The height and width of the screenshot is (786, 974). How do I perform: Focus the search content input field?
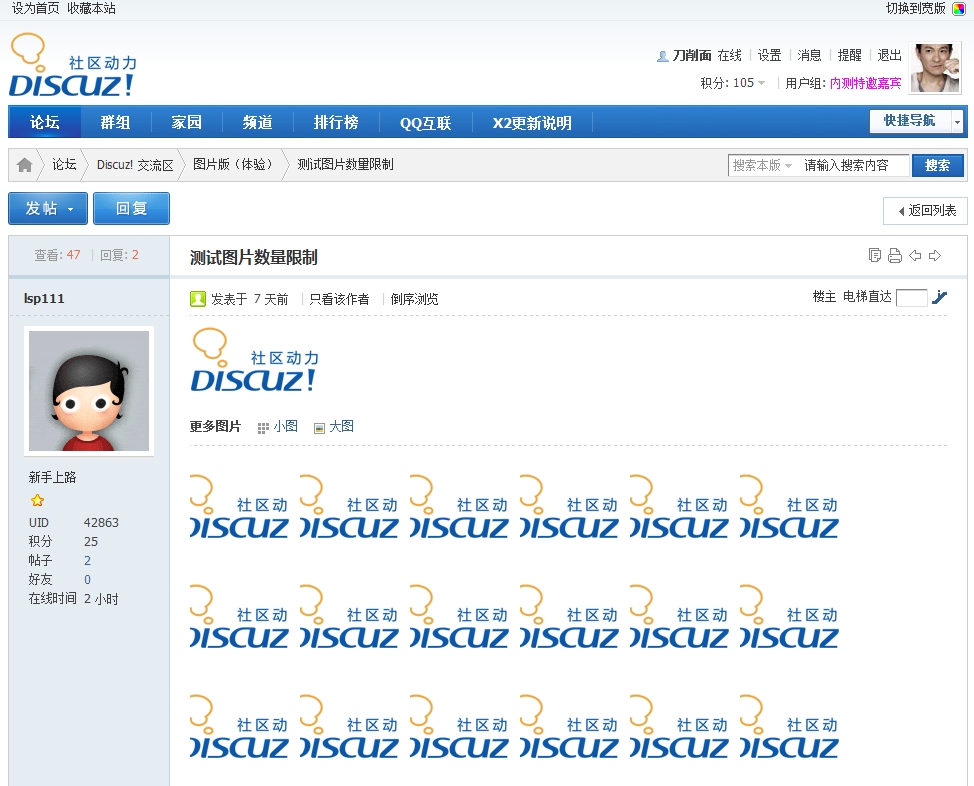click(x=853, y=165)
